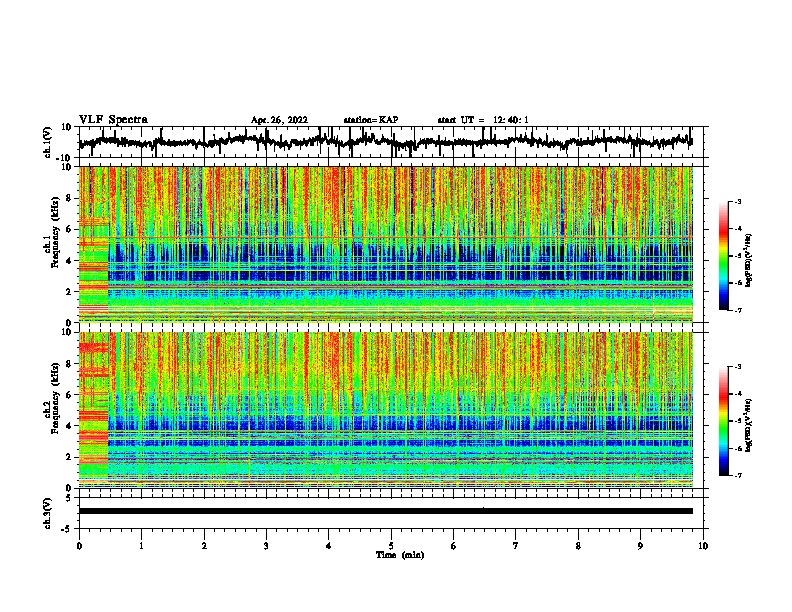Click time axis tick label "9"
The image size is (792, 612).
(640, 546)
